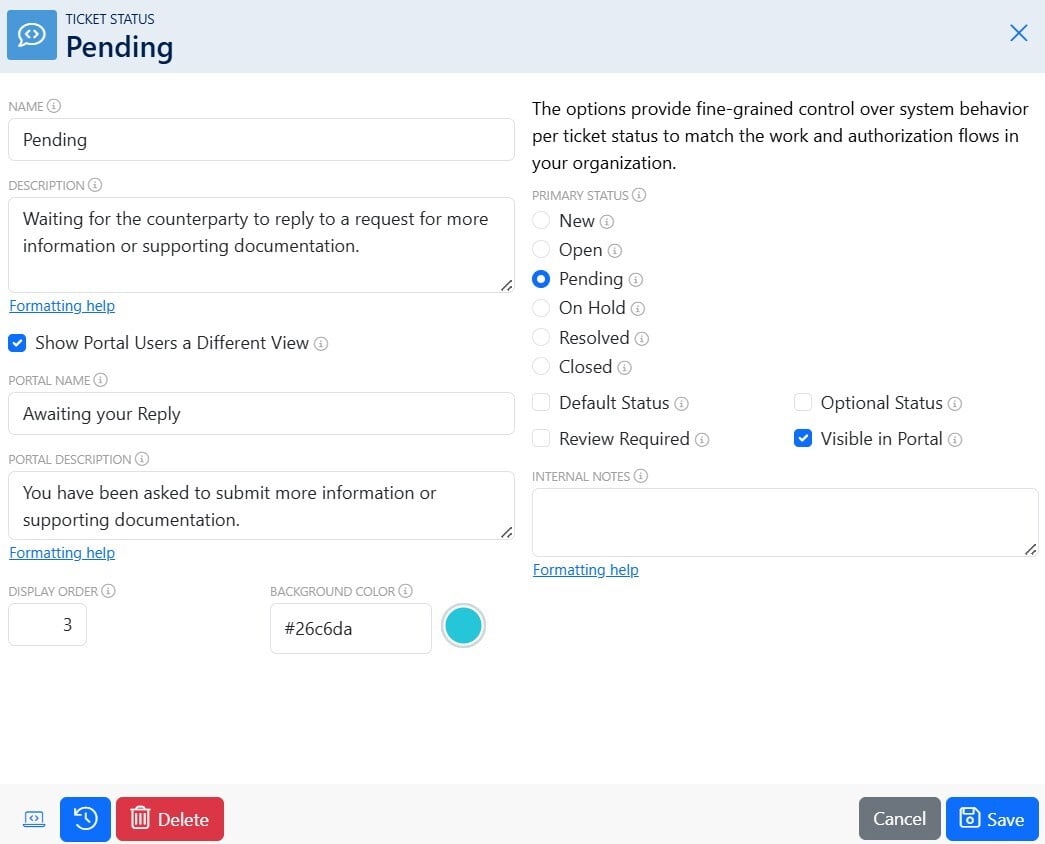The image size is (1045, 844).
Task: Click the info icon beside Default Status
Action: pos(681,403)
